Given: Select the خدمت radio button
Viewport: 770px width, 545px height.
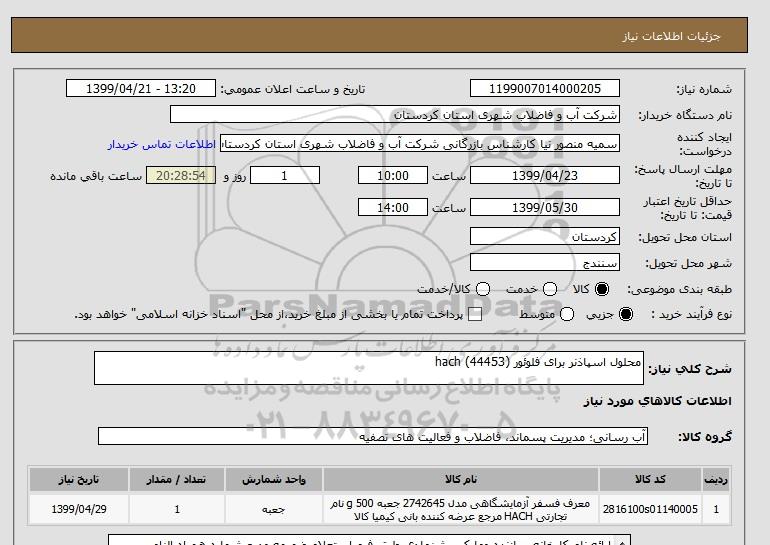Looking at the screenshot, I should [550, 289].
